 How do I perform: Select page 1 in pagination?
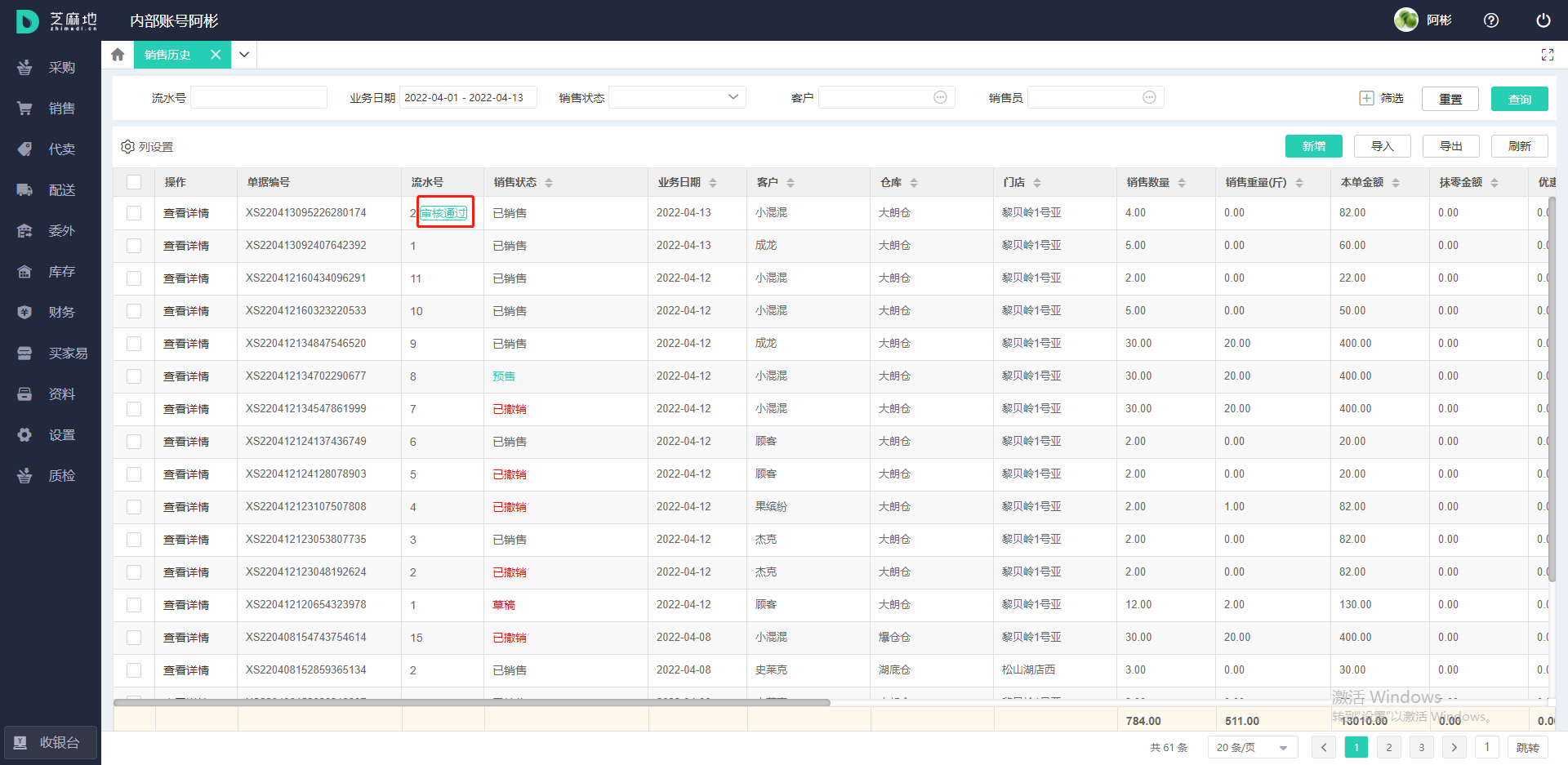(1356, 748)
